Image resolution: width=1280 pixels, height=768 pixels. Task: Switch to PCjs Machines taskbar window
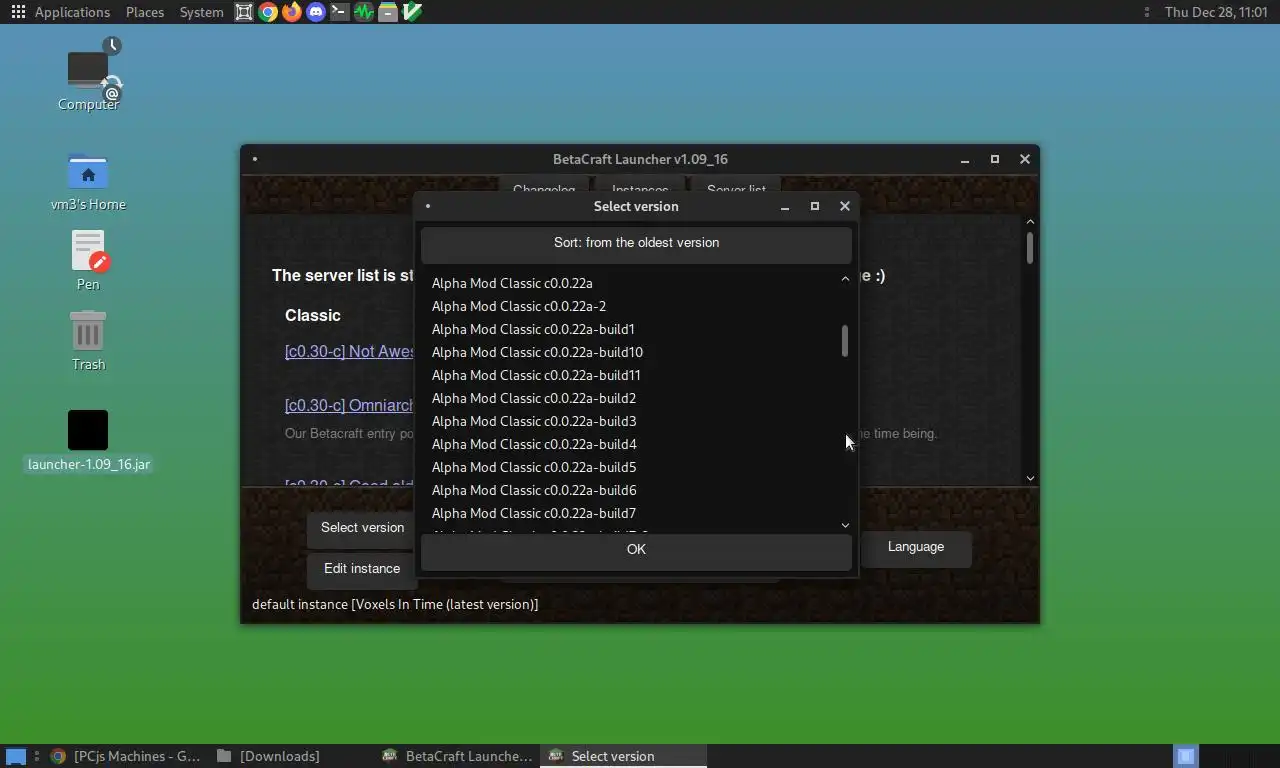pyautogui.click(x=126, y=756)
